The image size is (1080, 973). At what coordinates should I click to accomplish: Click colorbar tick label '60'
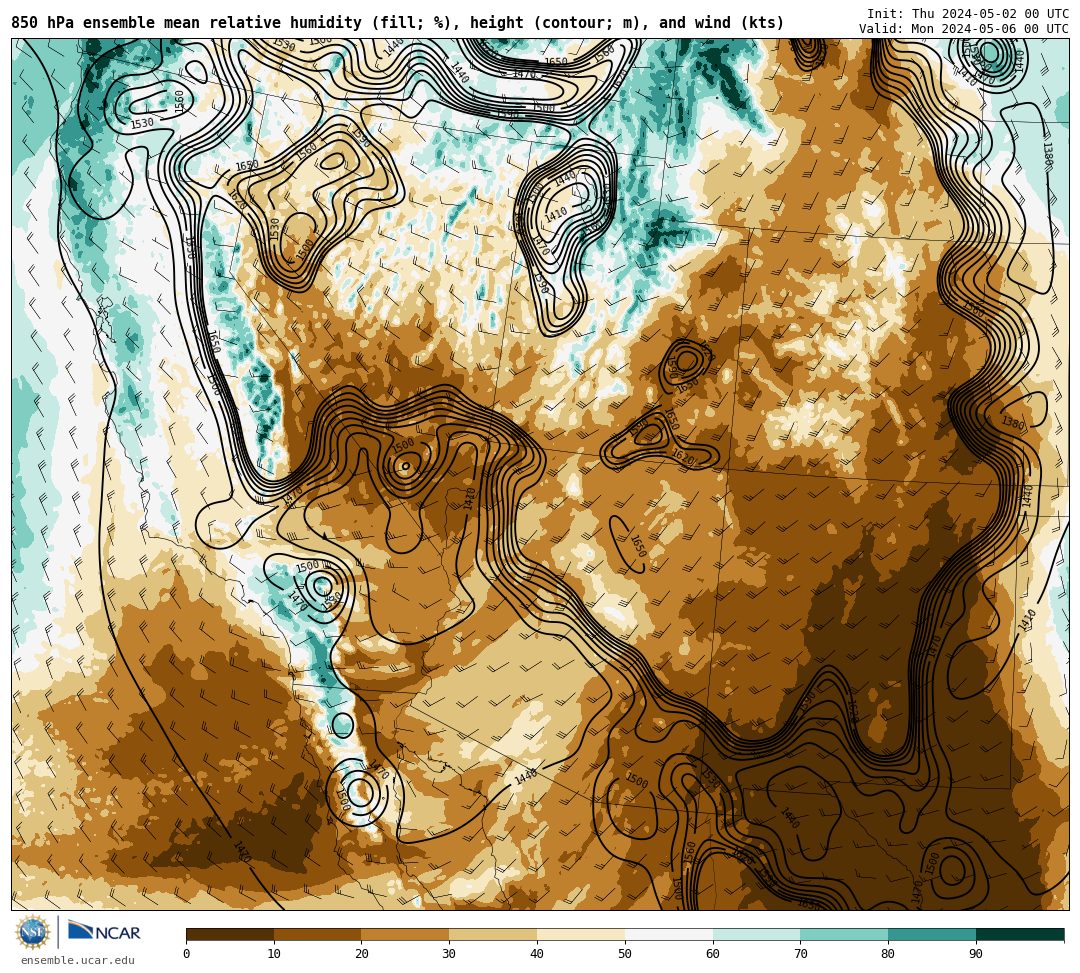point(713,954)
